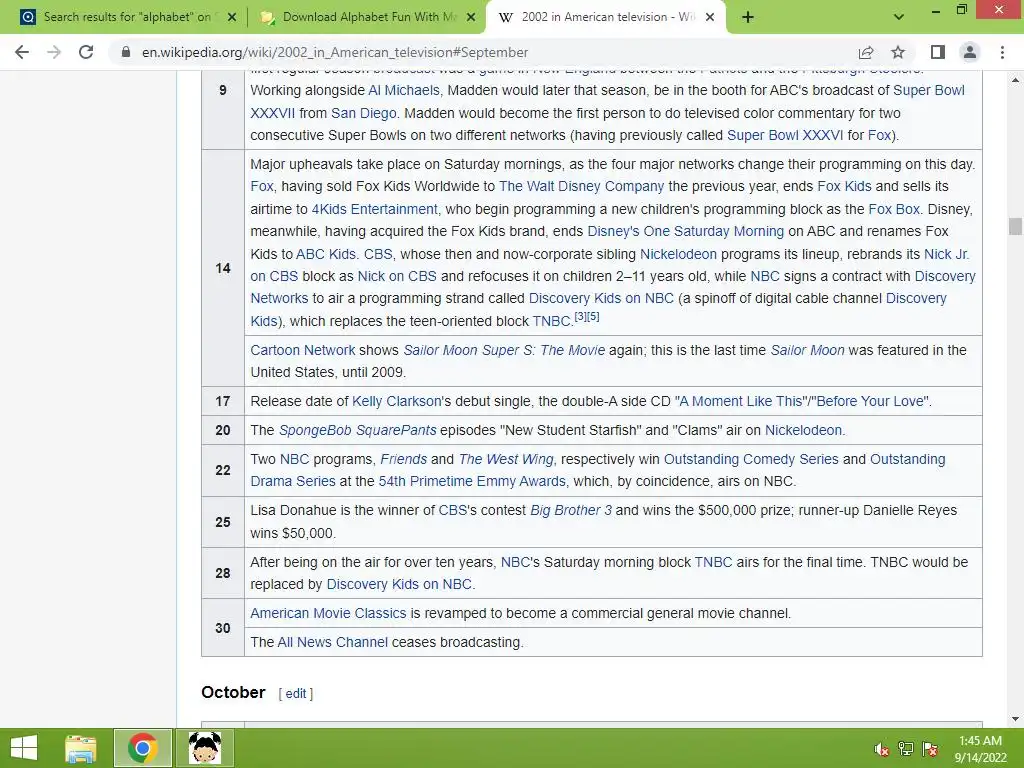This screenshot has width=1024, height=768.
Task: Open the Big Brother 3 link
Action: [571, 510]
